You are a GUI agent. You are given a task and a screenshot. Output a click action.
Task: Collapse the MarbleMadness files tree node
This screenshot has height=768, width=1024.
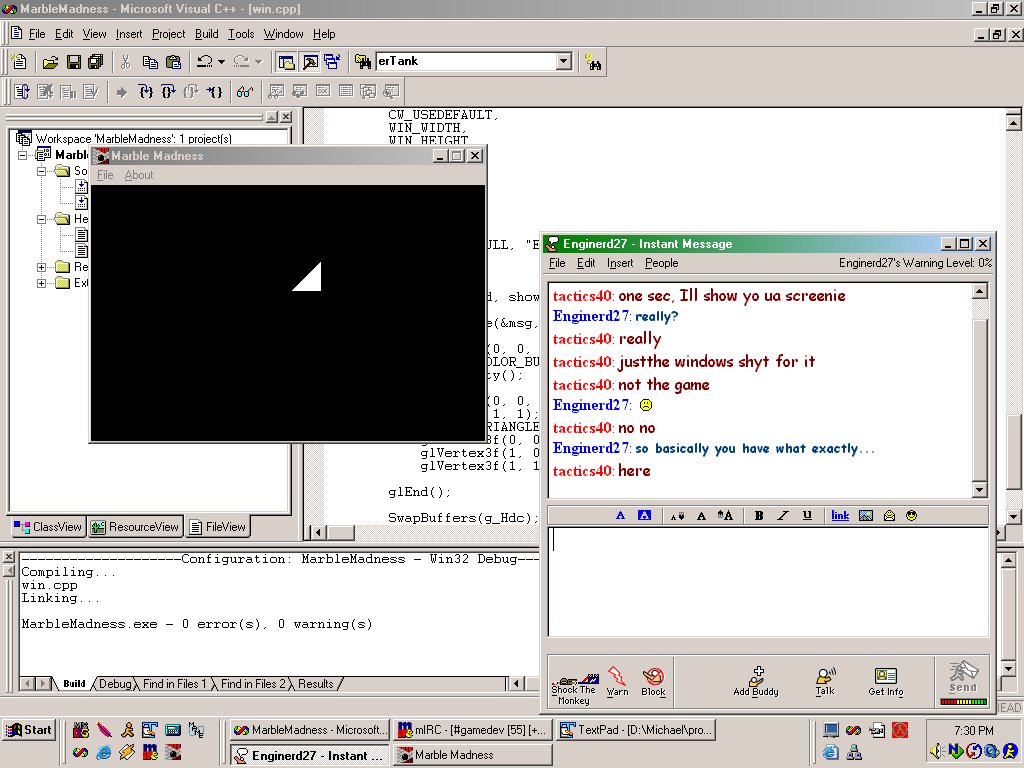tap(23, 155)
